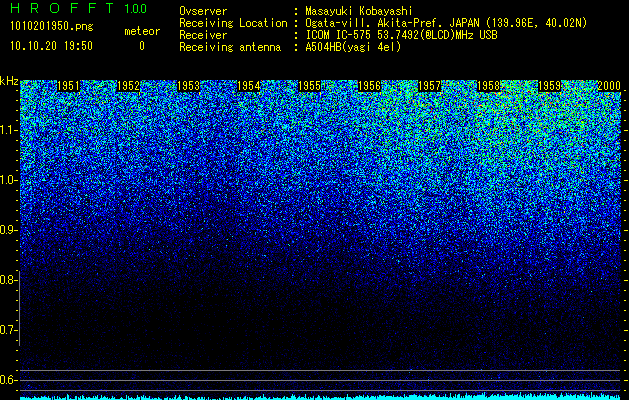The width and height of the screenshot is (629, 400).
Task: Click the meteor label
Action: 142,31
